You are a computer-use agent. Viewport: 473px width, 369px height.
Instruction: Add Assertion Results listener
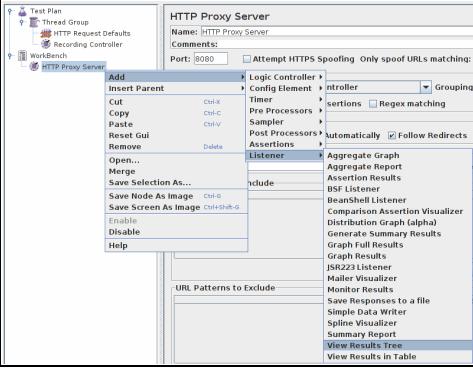pyautogui.click(x=398, y=178)
